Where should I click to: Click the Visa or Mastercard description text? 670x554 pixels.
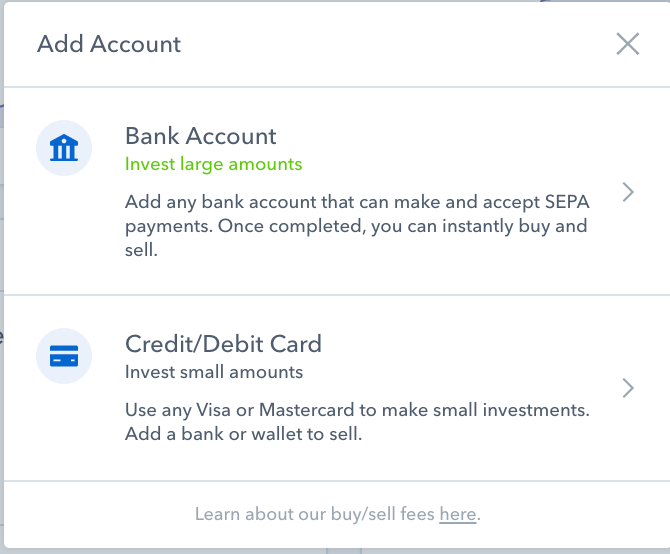[357, 410]
